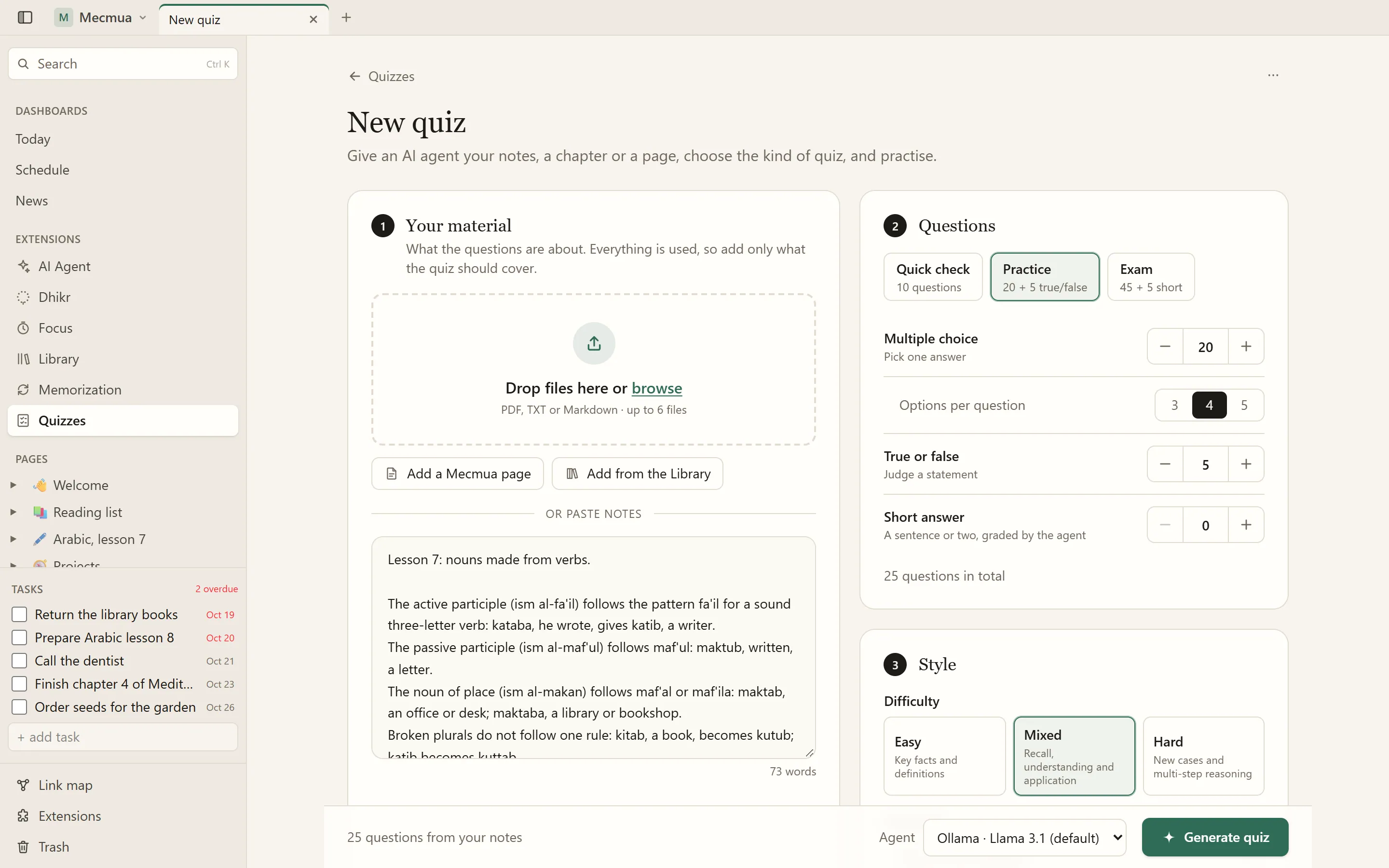Click in the add task field
This screenshot has height=868, width=1389.
pos(123,737)
